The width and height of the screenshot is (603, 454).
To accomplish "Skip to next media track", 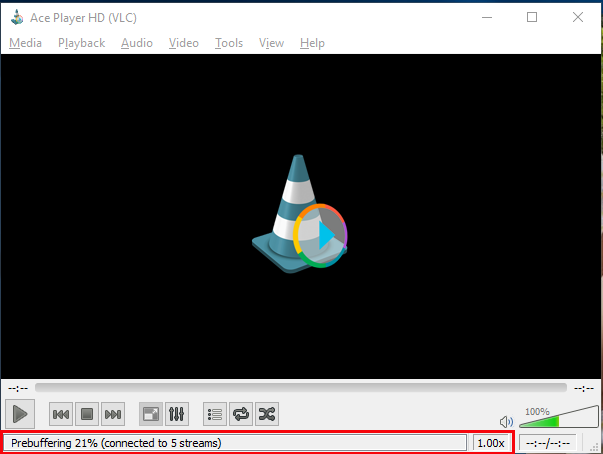I will 113,413.
